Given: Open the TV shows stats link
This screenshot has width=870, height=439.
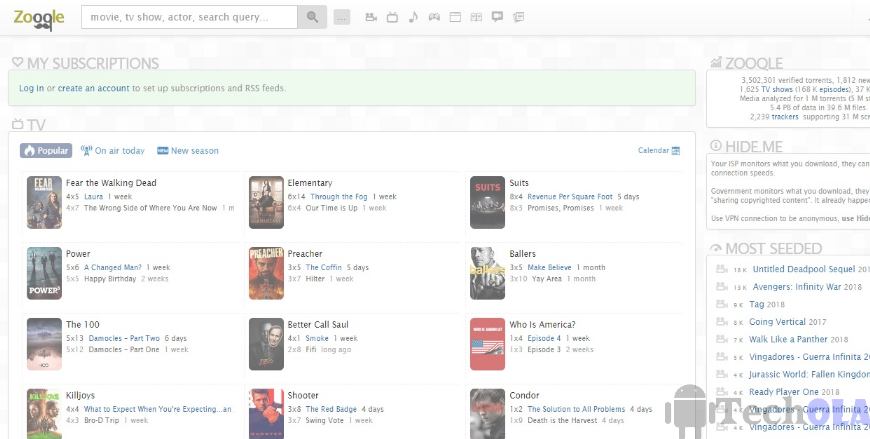Looking at the screenshot, I should 777,89.
